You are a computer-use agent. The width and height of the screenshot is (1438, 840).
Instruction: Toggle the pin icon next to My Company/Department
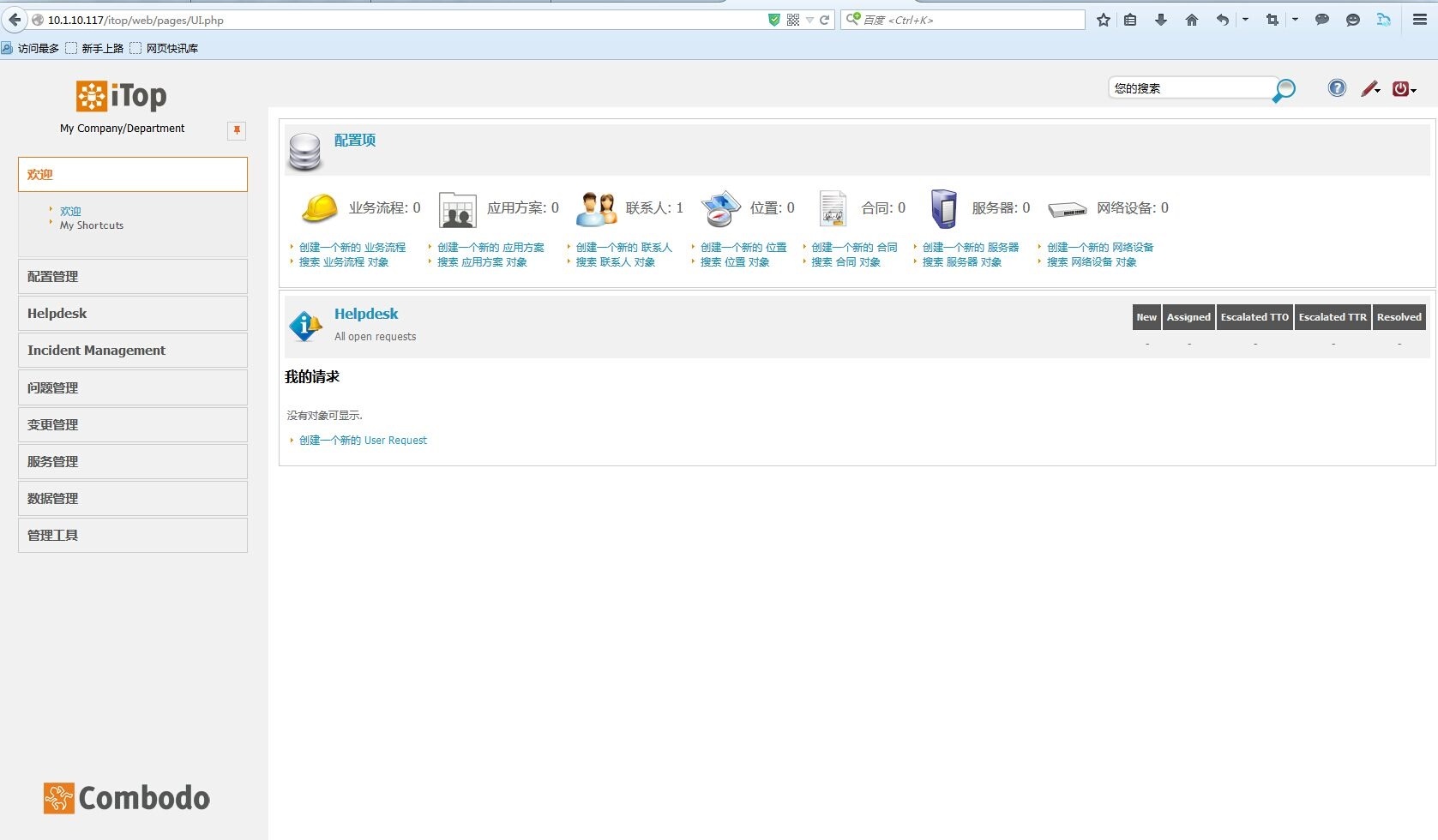[x=236, y=130]
